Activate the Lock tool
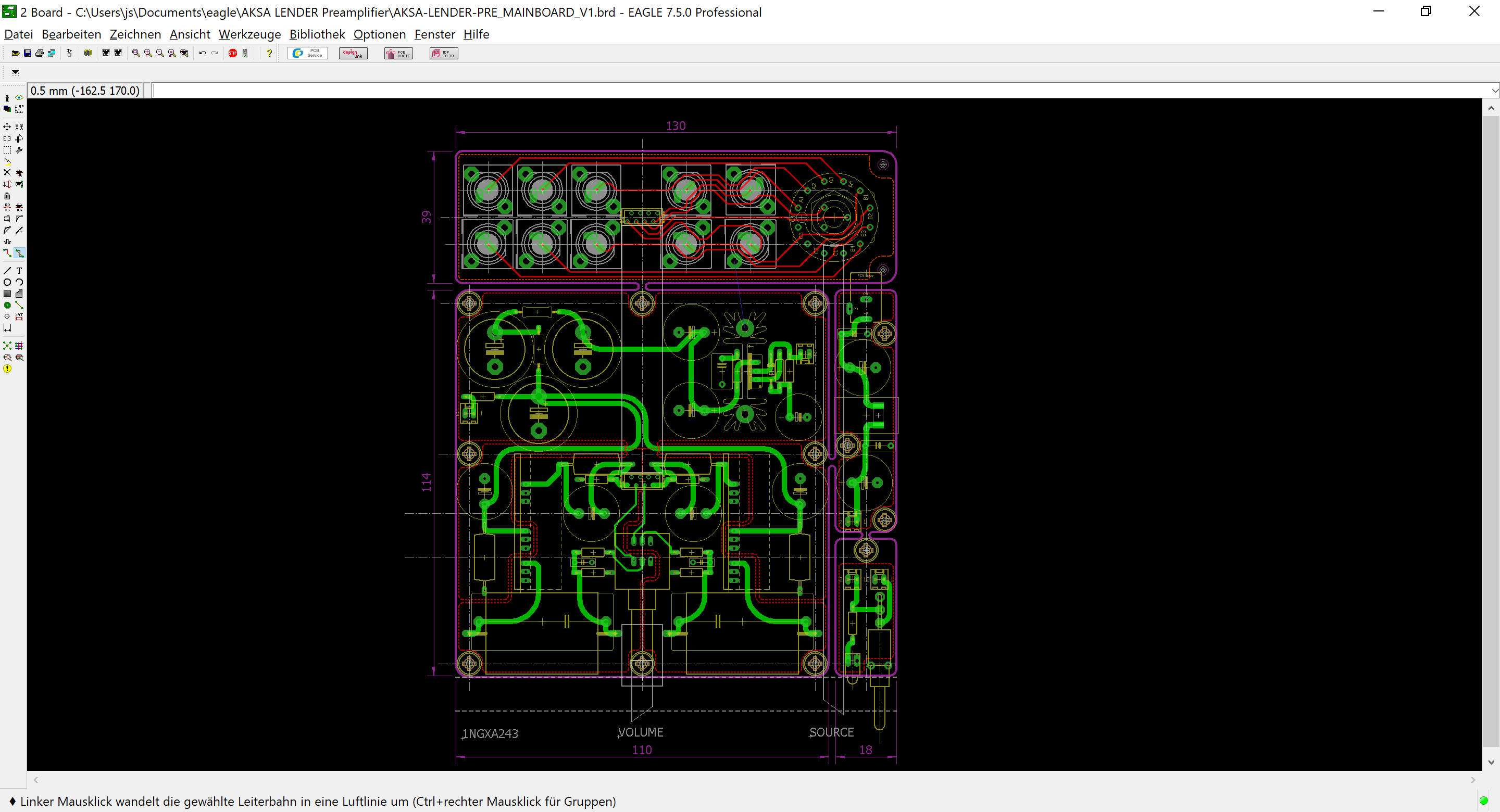Viewport: 1500px width, 812px height. pos(7,196)
